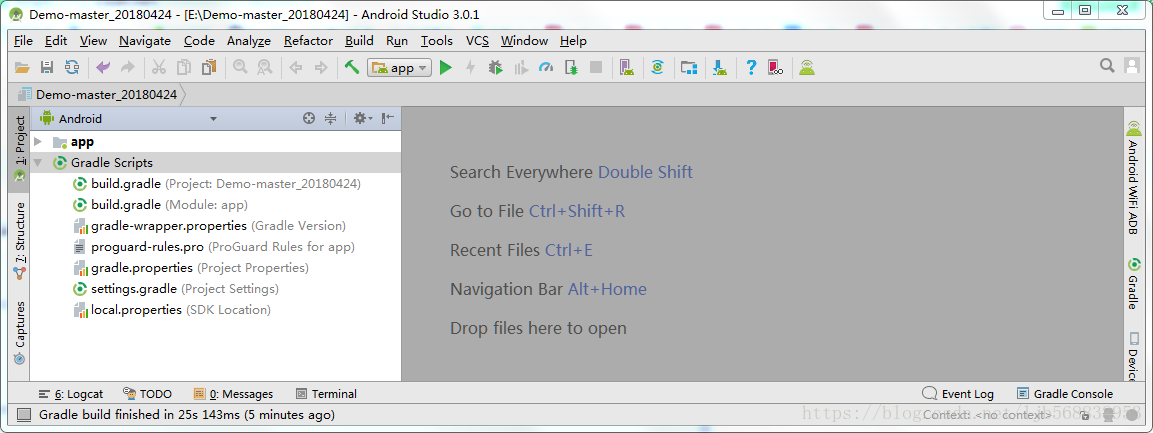Open the Gradle Console tool window
This screenshot has width=1153, height=433.
click(1065, 394)
